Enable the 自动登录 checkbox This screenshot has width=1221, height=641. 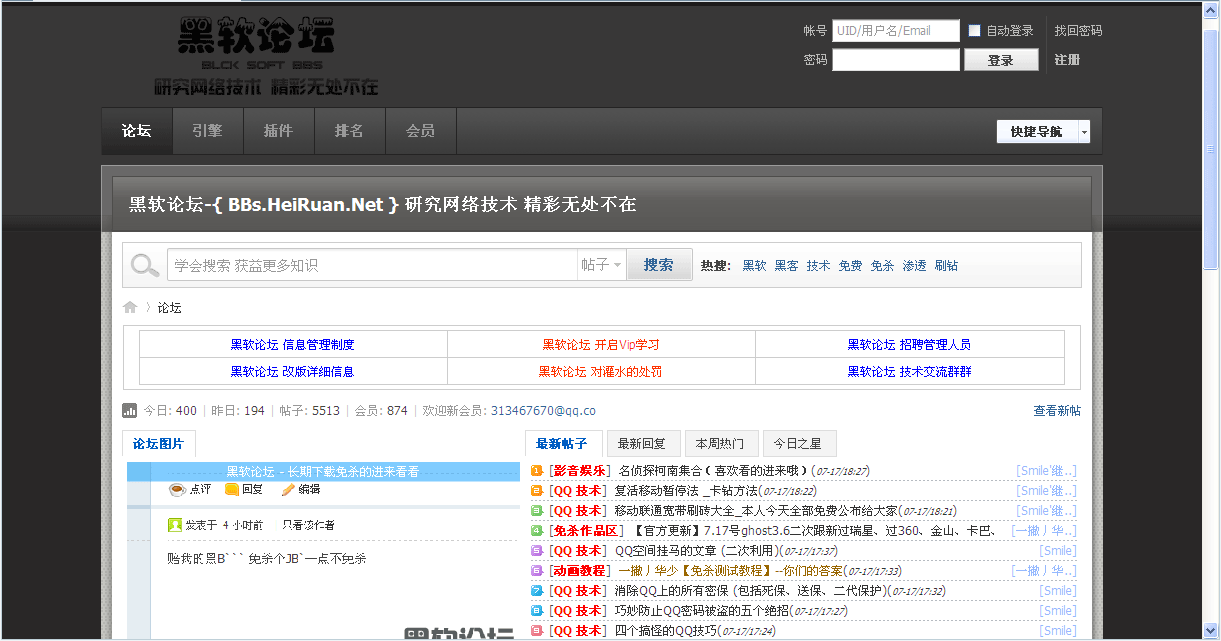pyautogui.click(x=975, y=31)
